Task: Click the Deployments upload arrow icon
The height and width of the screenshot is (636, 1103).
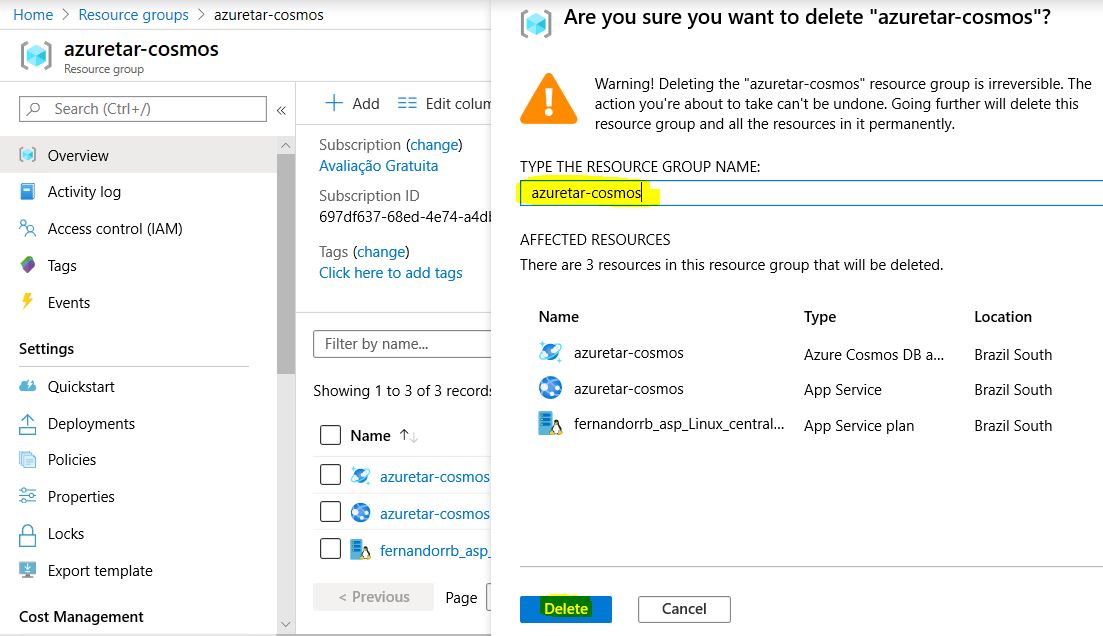Action: [x=27, y=424]
